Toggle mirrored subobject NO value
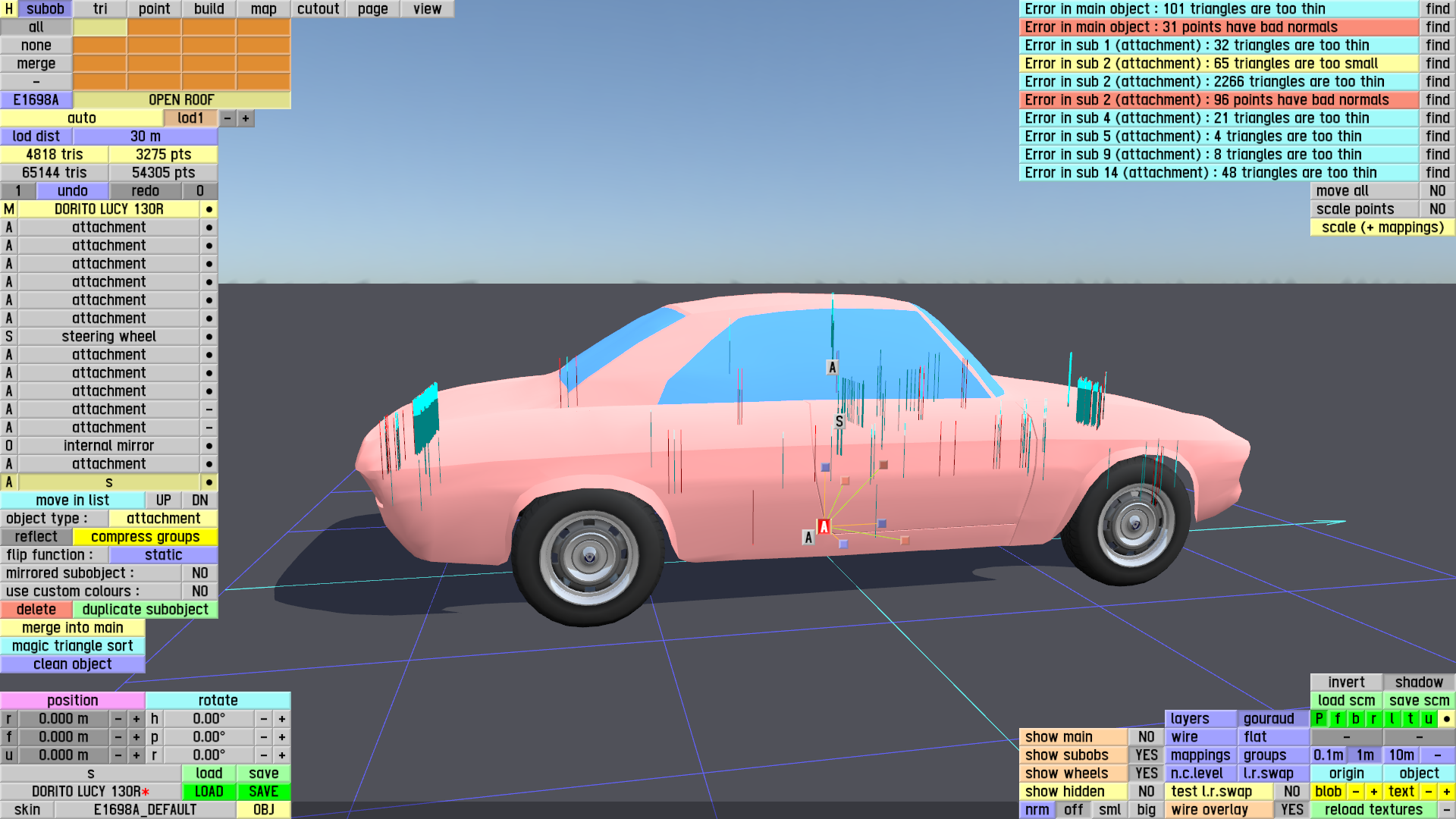 199,573
